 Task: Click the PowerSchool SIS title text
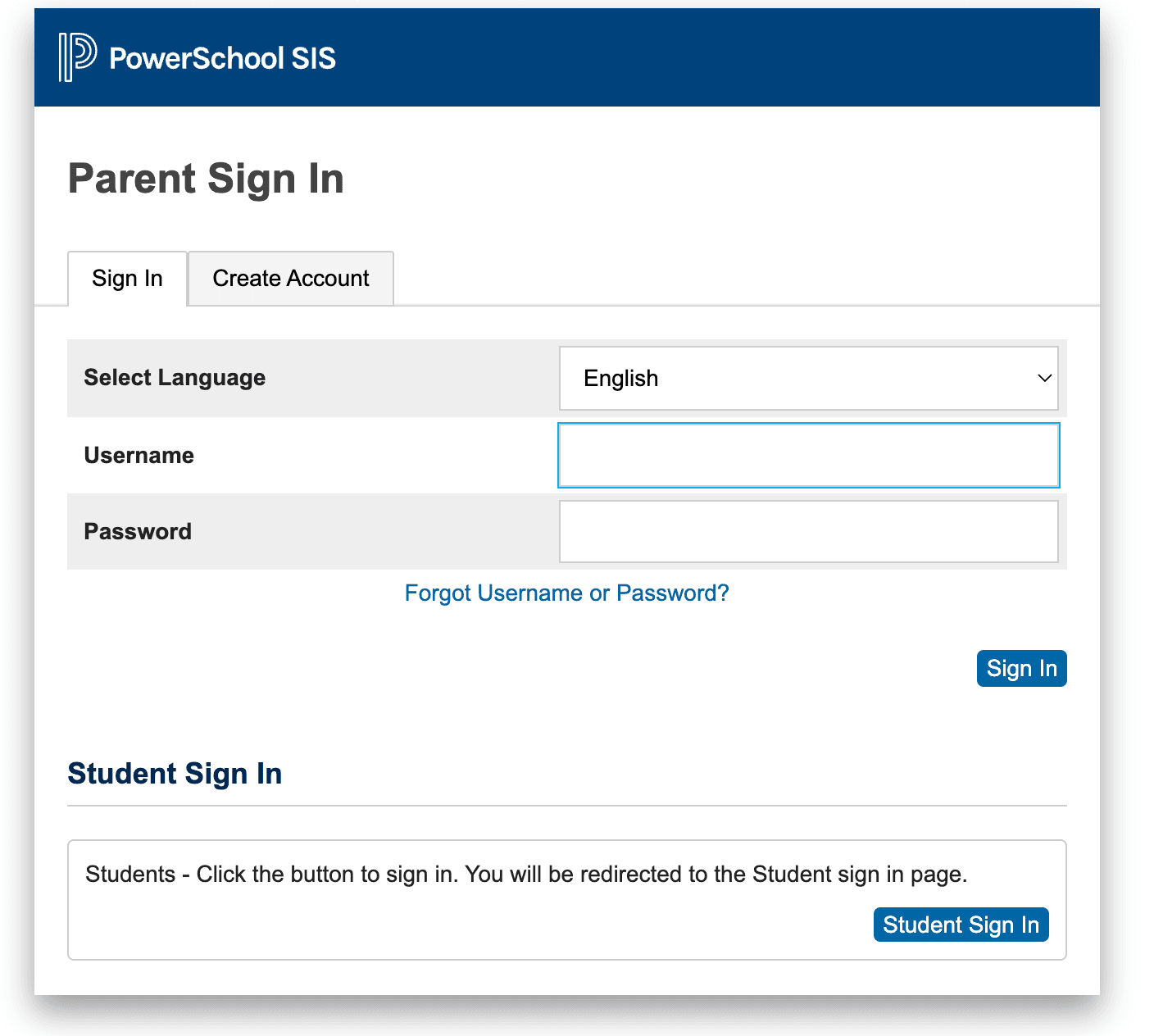click(222, 57)
